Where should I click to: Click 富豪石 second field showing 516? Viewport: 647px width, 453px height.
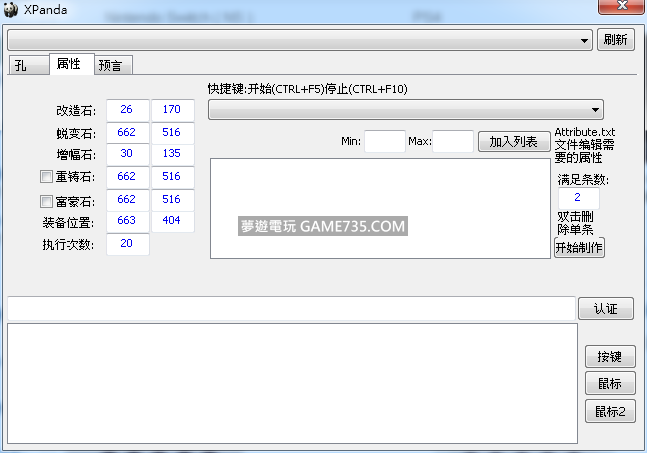pos(172,200)
